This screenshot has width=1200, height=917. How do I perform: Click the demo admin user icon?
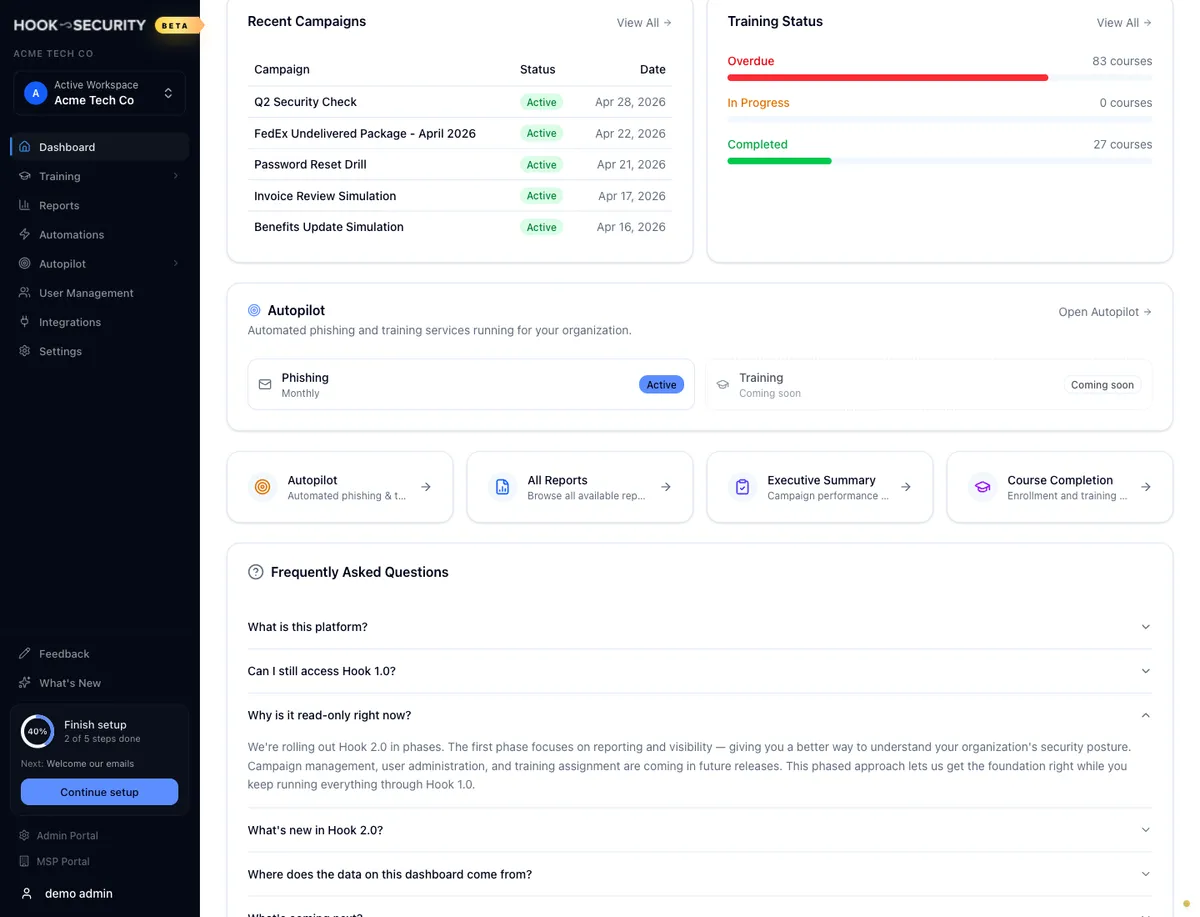[x=27, y=893]
